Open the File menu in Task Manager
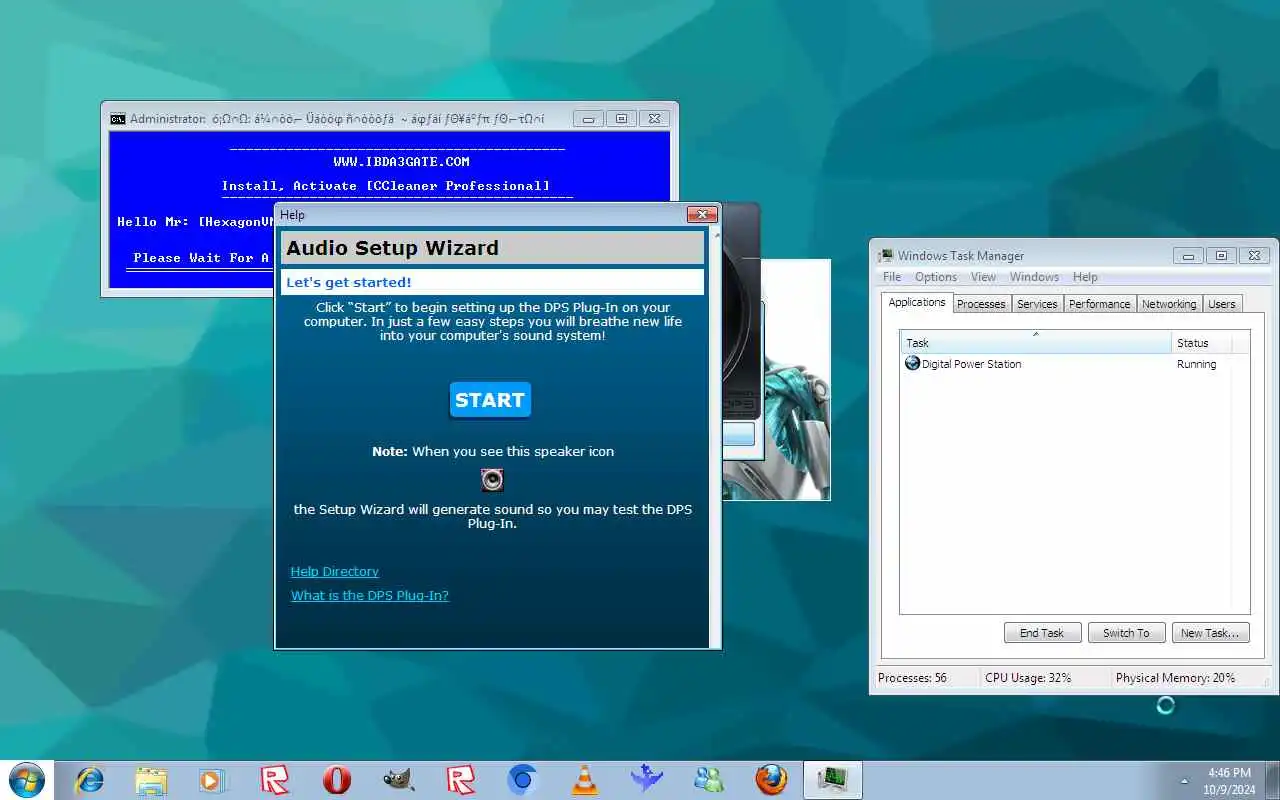 [892, 277]
